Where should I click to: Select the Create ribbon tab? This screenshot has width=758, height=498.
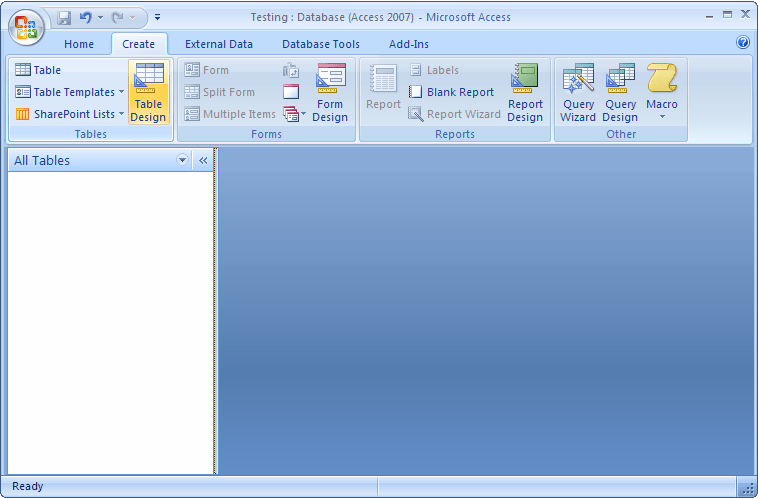click(139, 44)
